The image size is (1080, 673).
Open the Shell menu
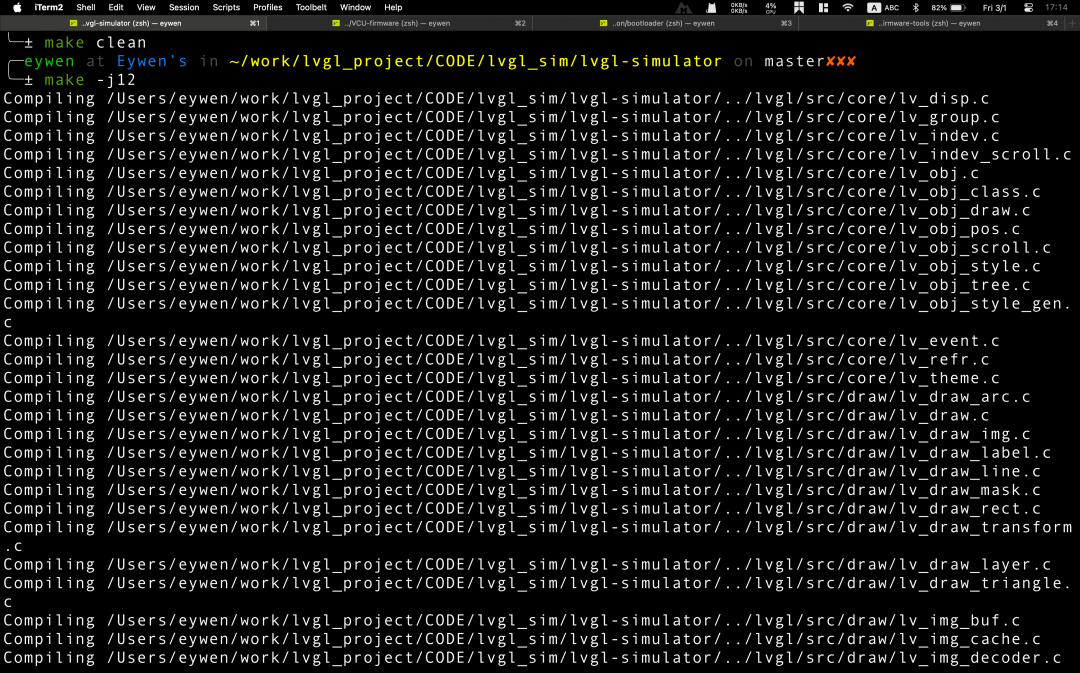click(x=86, y=7)
